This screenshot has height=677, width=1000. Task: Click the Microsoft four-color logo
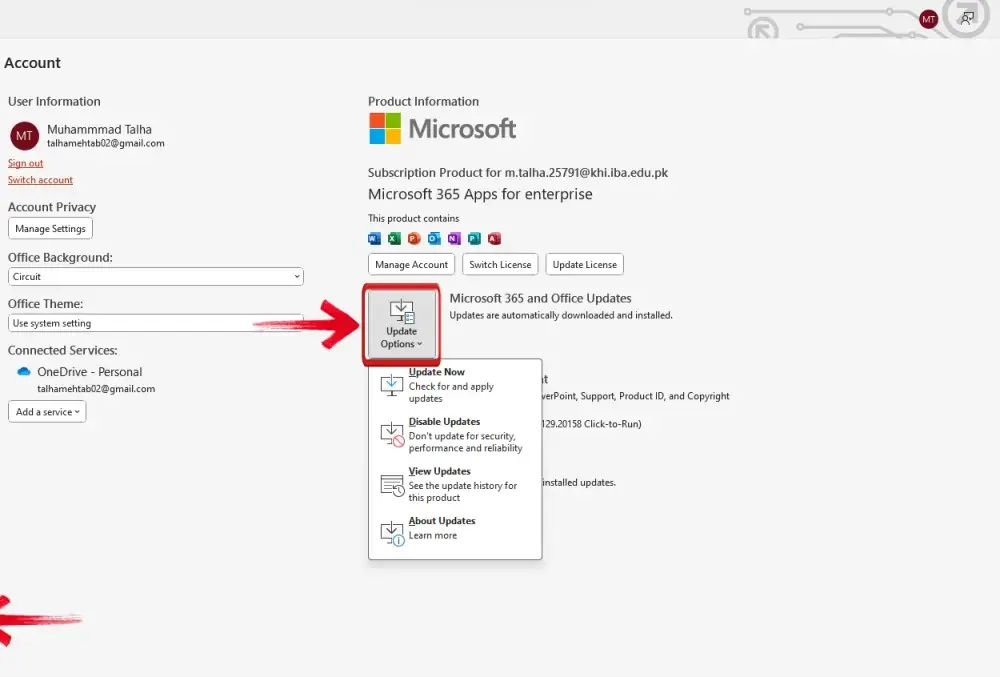click(x=385, y=128)
